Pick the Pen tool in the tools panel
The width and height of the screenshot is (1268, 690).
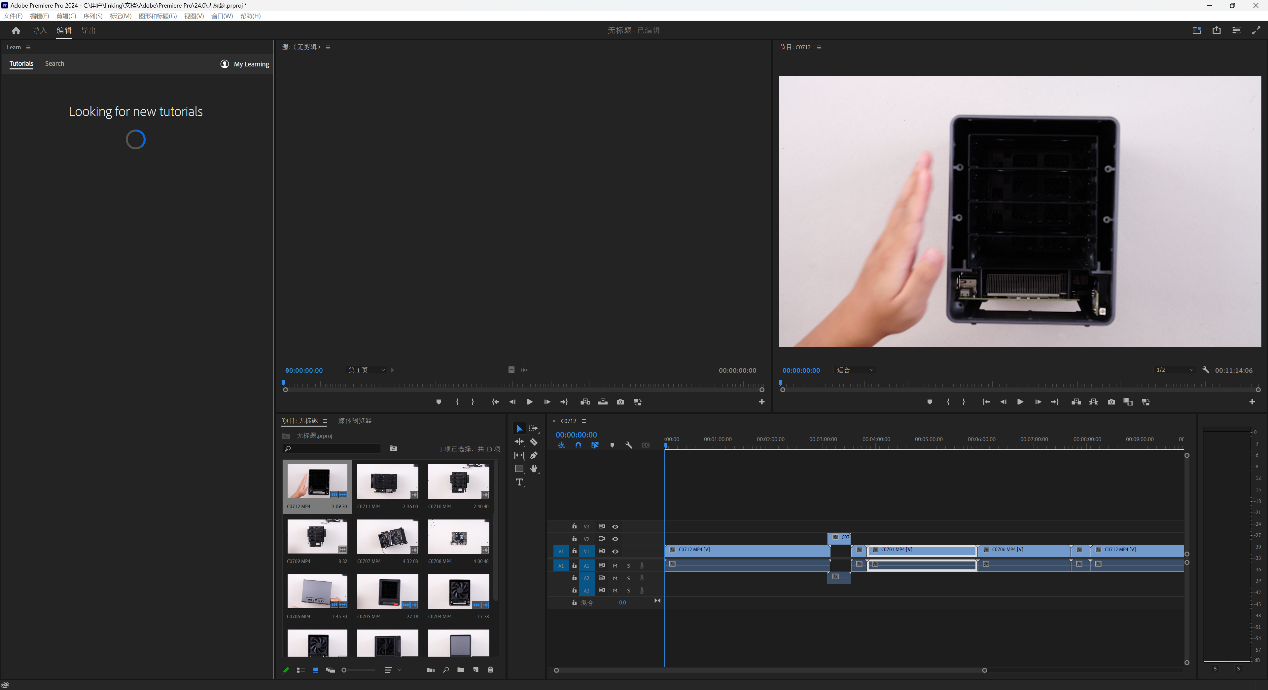[x=534, y=455]
